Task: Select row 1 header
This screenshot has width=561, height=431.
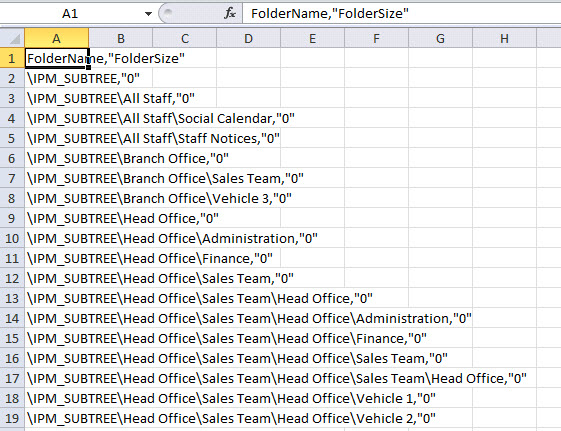Action: pos(12,58)
